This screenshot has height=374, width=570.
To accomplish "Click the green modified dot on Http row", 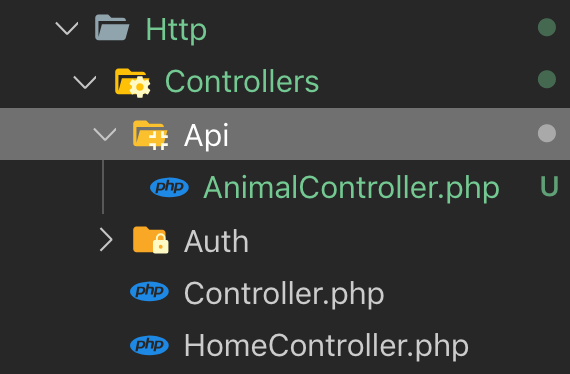I will click(547, 27).
